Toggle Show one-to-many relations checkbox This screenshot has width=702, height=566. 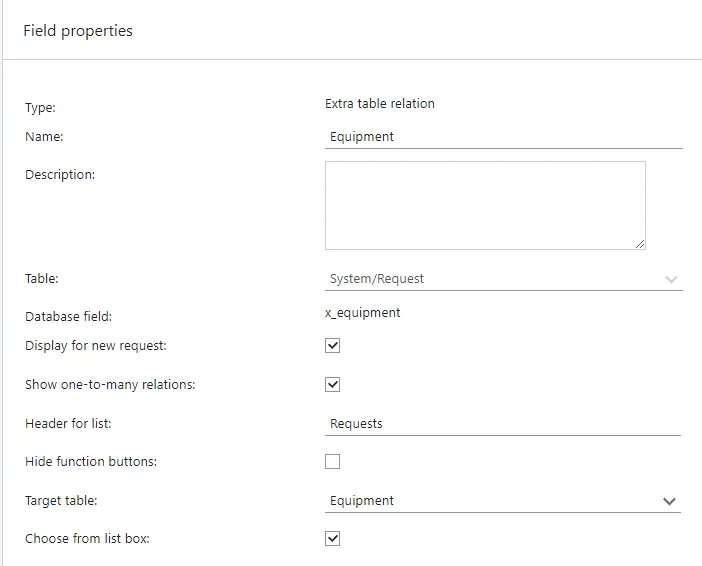333,384
